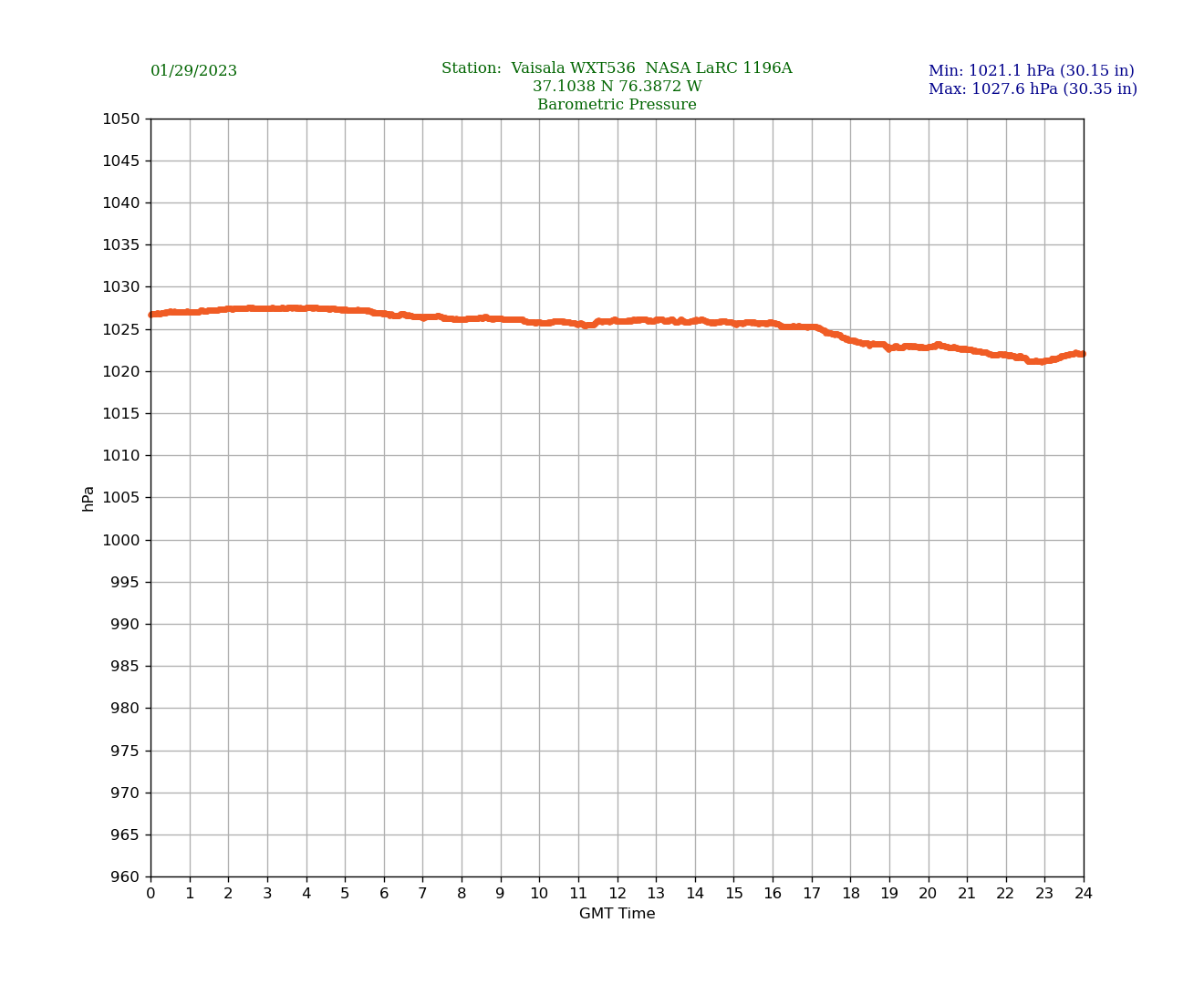This screenshot has height=985, width=1204.
Task: Click the date label 01/29/2023
Action: coord(193,71)
